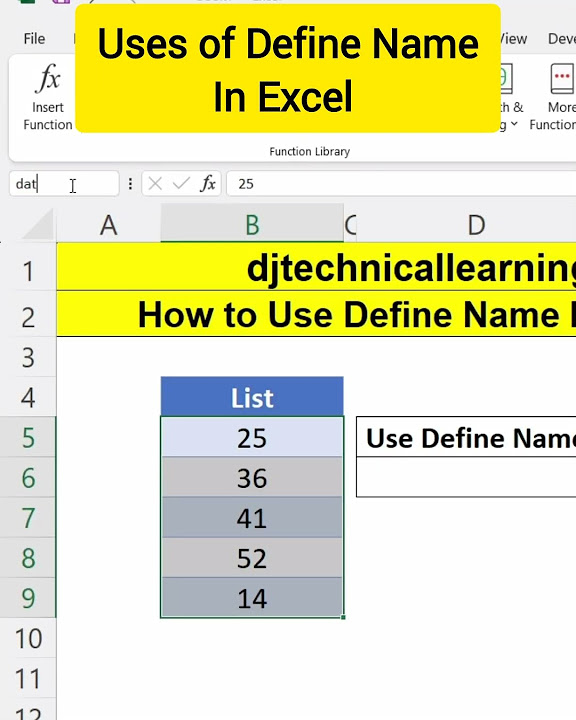
Task: Click the List header cell
Action: coord(252,397)
